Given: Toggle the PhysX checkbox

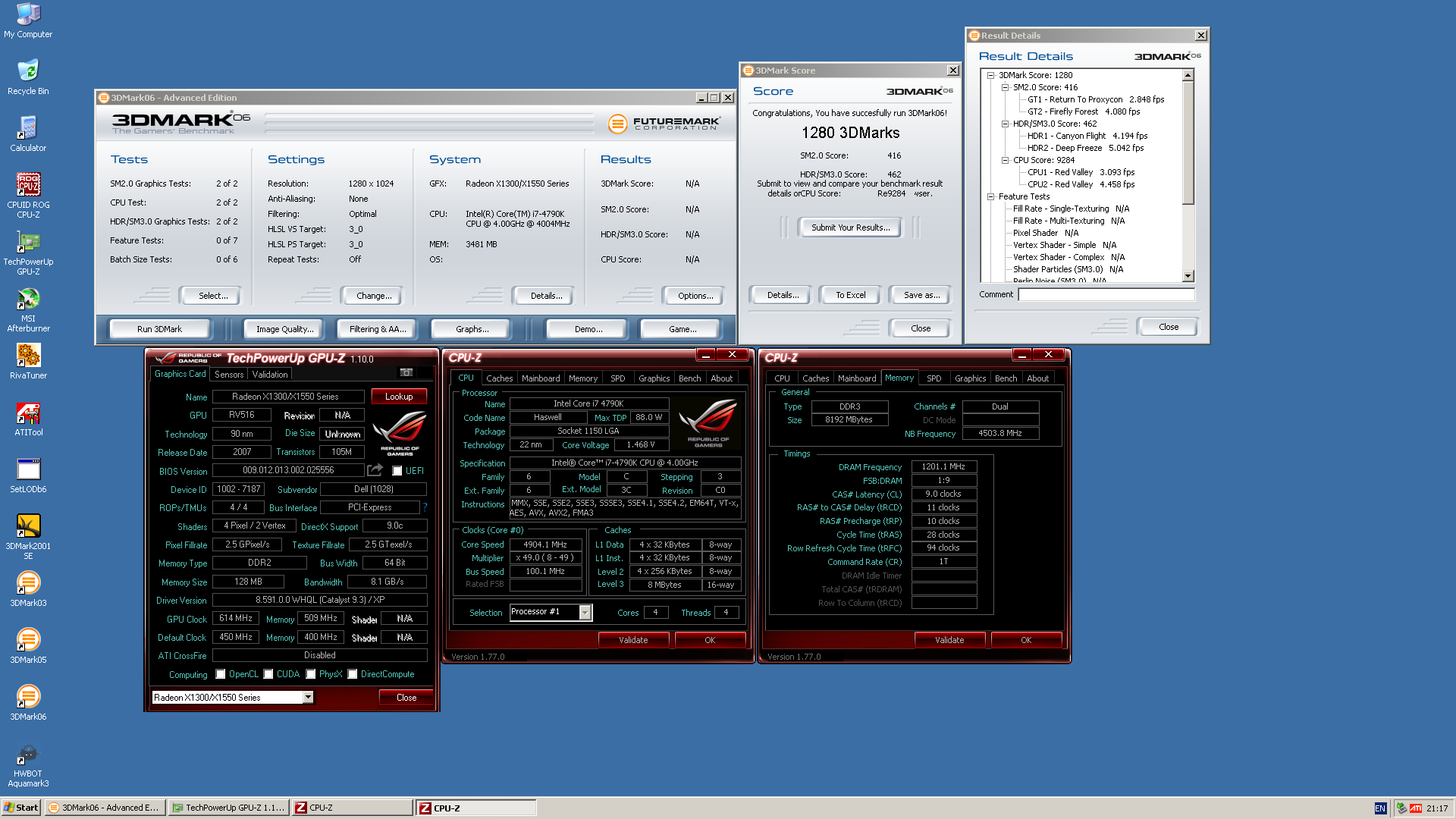Looking at the screenshot, I should (311, 674).
